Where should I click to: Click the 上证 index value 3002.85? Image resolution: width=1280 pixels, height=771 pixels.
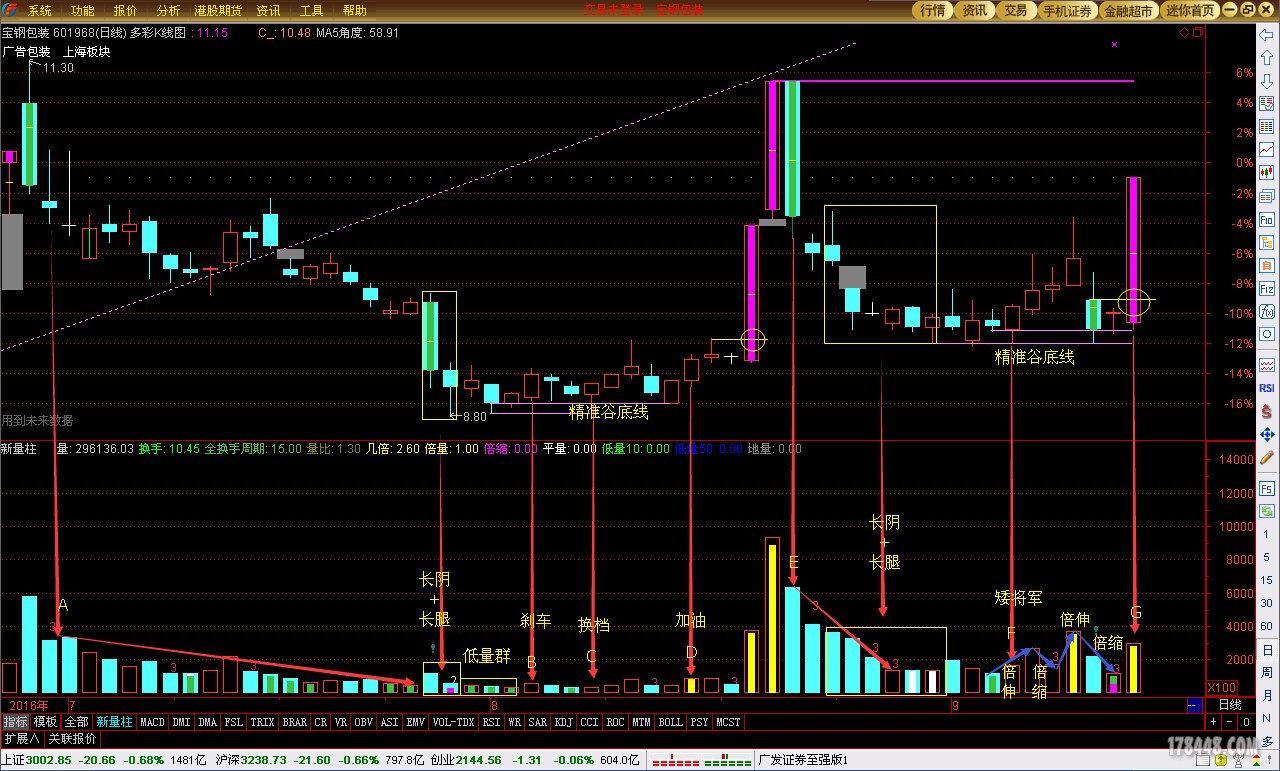[x=49, y=761]
